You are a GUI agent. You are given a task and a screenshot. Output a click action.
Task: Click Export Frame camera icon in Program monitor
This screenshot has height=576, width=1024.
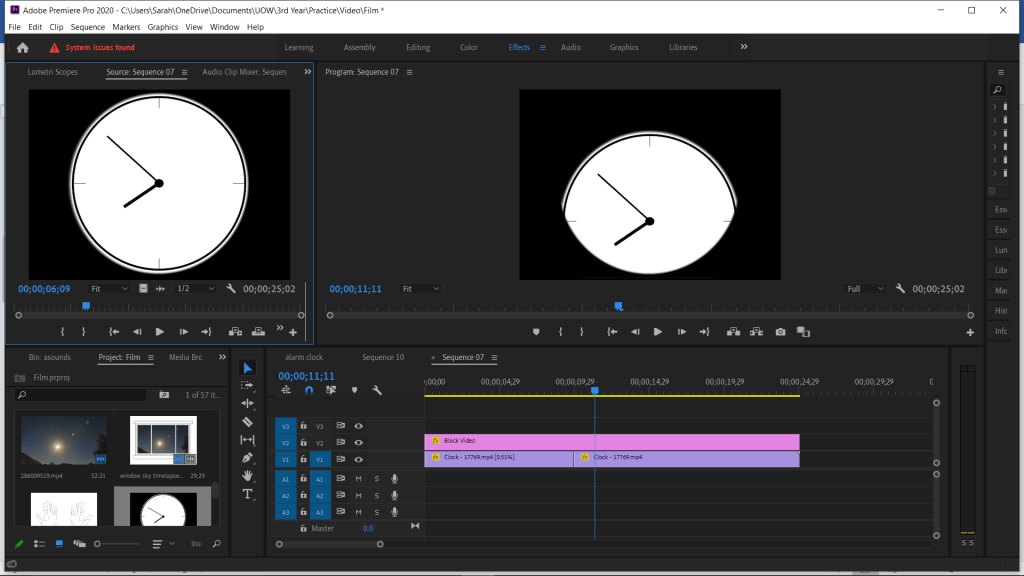tap(780, 332)
